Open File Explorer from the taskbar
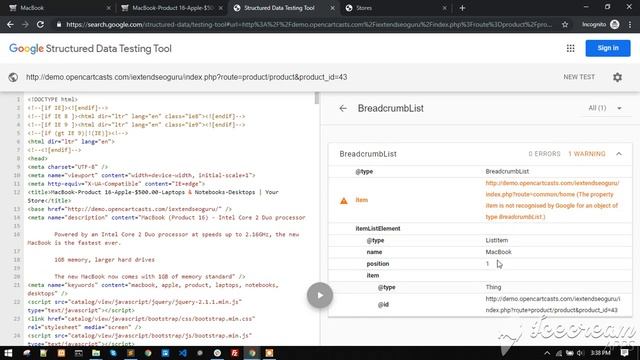 96,353
